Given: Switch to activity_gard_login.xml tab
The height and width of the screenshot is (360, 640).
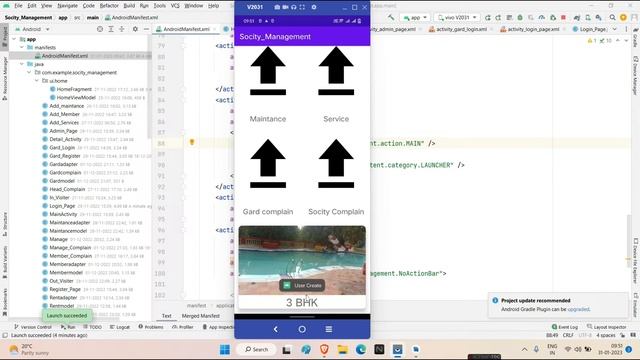Looking at the screenshot, I should coord(461,29).
